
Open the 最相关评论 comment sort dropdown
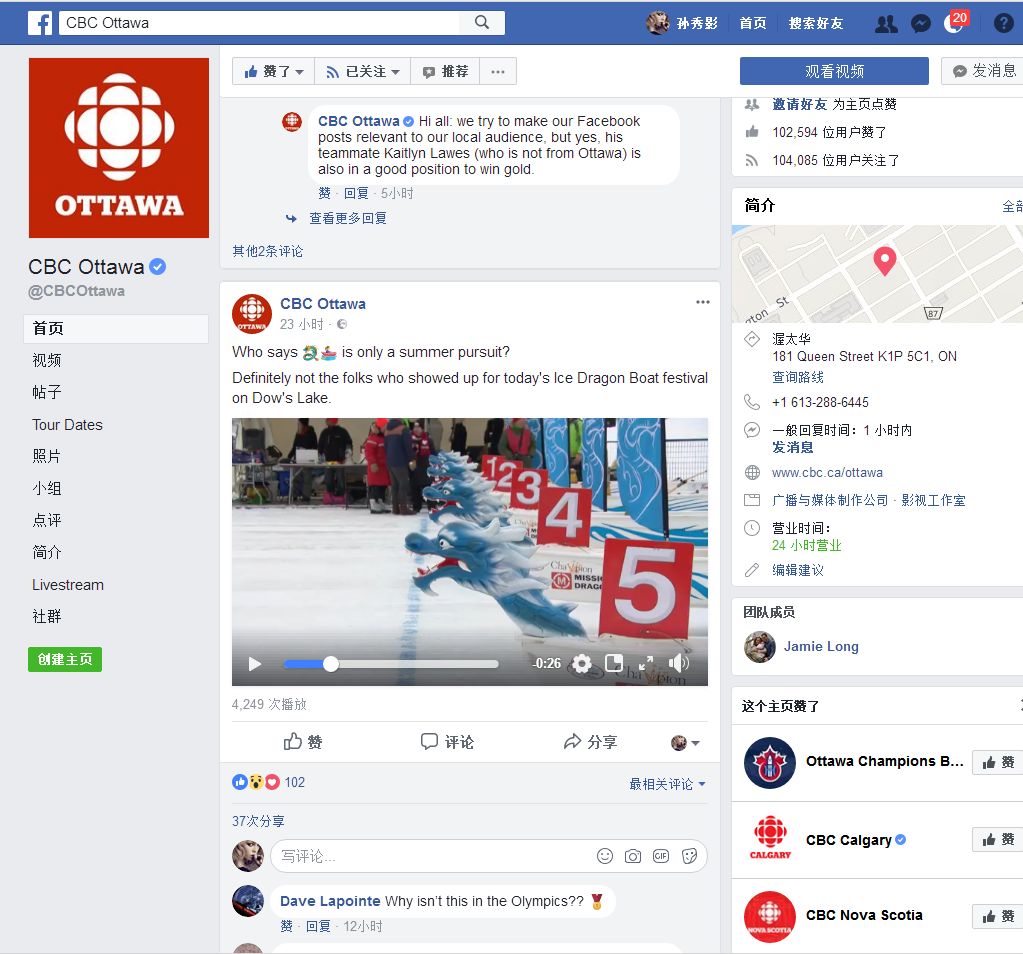click(x=667, y=784)
